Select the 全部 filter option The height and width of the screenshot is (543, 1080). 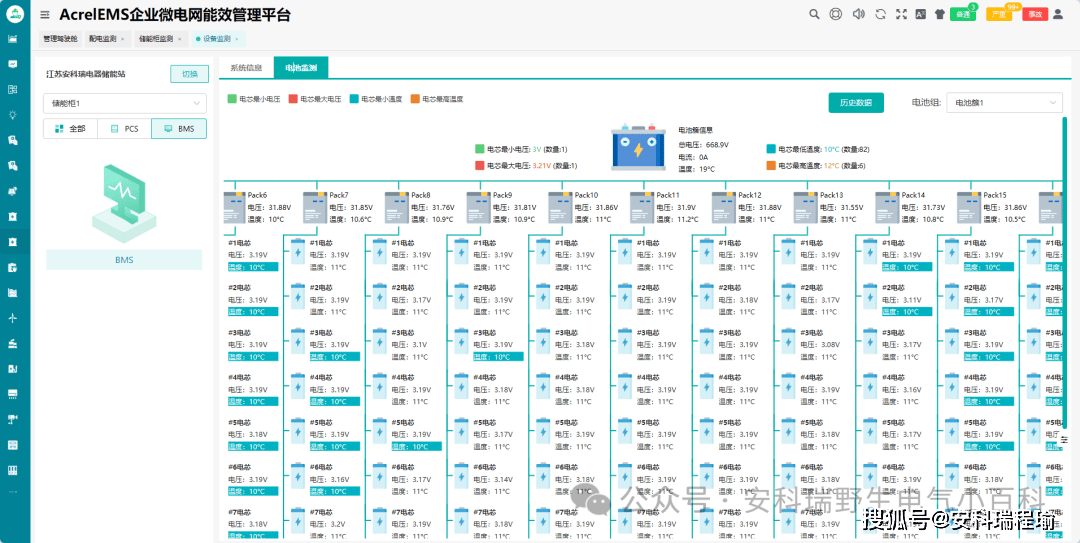tap(70, 129)
